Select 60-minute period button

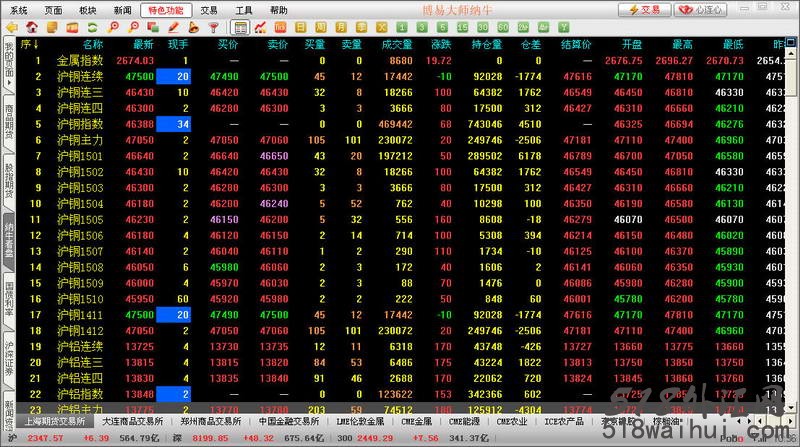click(503, 28)
